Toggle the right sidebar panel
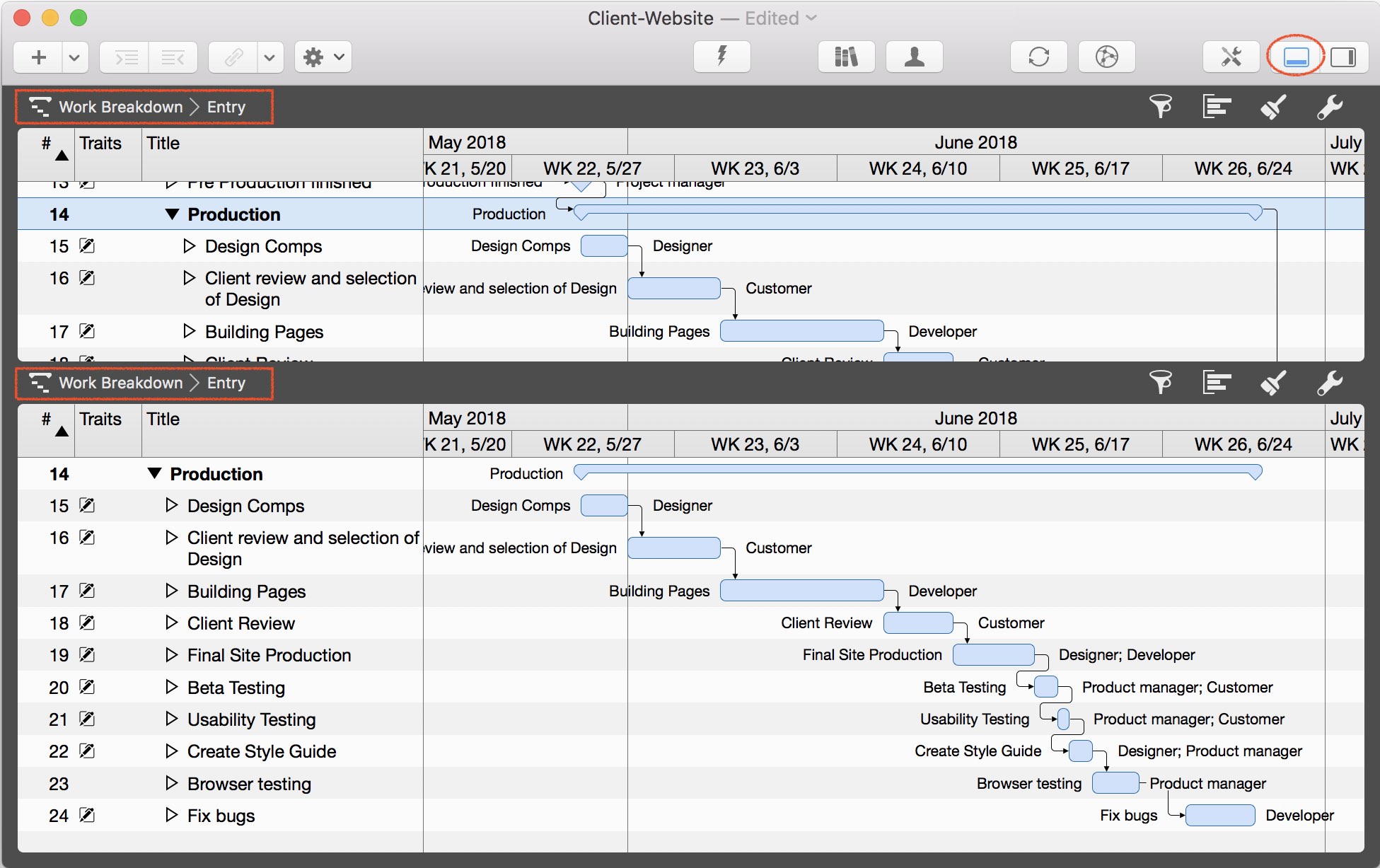 pyautogui.click(x=1343, y=57)
